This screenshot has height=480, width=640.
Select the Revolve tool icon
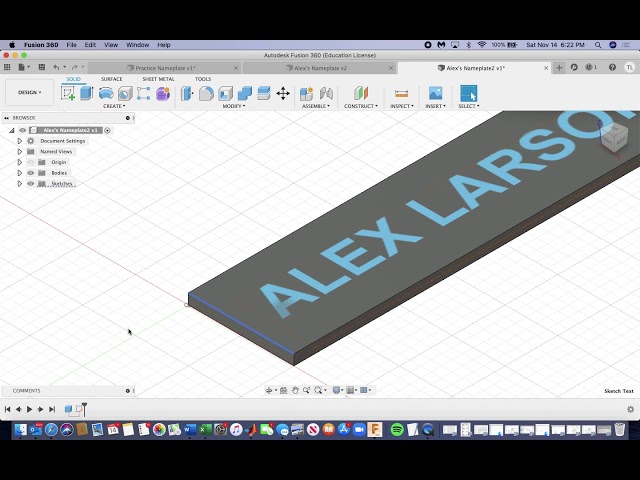pos(106,93)
